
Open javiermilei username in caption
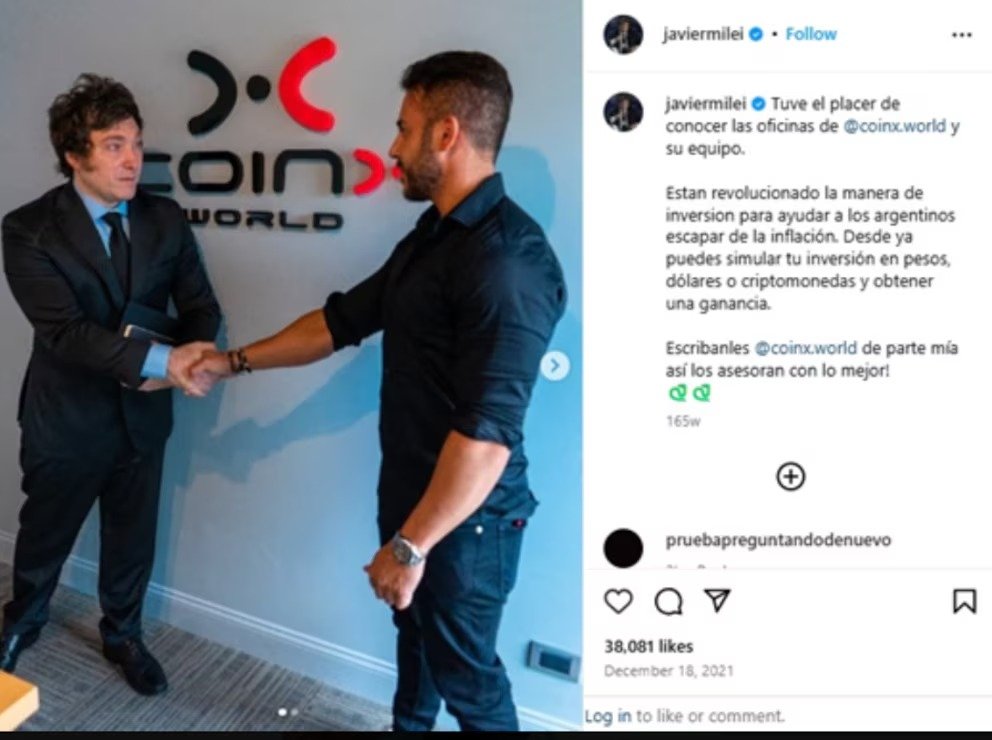pyautogui.click(x=705, y=104)
